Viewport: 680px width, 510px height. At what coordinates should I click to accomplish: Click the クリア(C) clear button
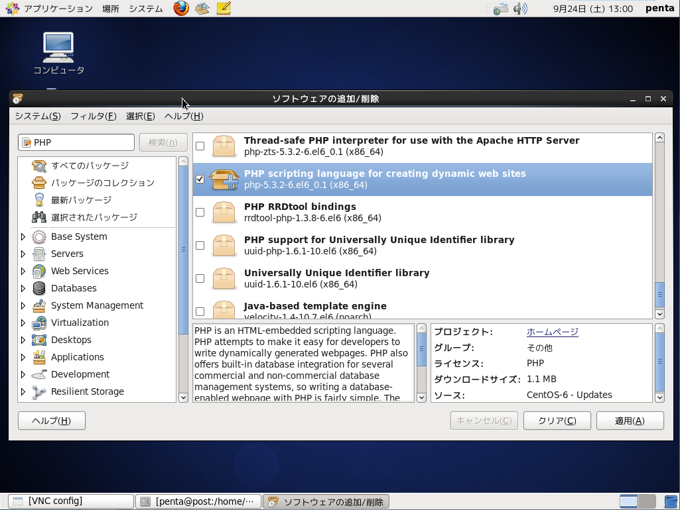[557, 421]
